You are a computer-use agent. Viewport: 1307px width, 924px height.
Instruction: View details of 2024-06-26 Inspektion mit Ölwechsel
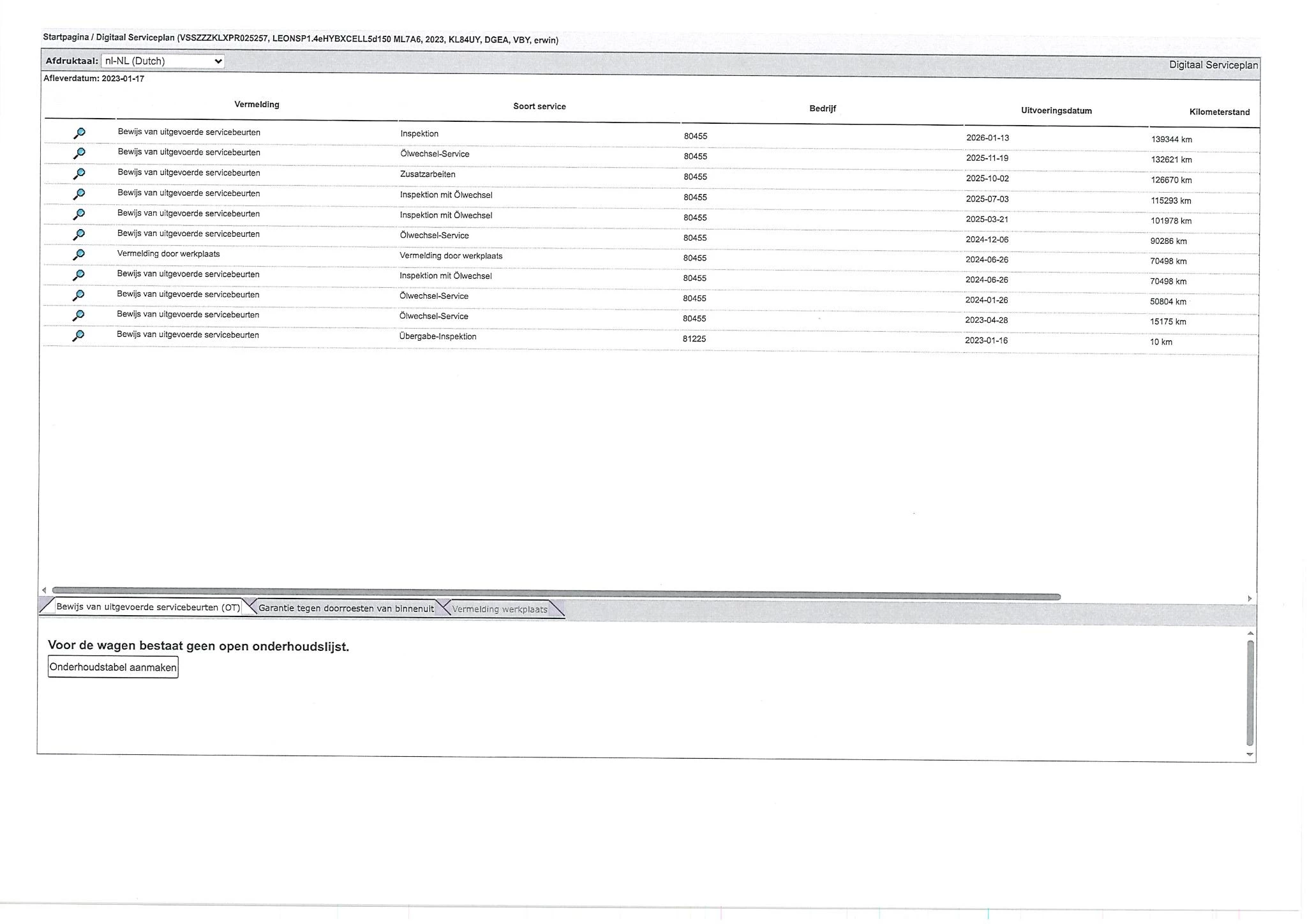click(x=78, y=275)
